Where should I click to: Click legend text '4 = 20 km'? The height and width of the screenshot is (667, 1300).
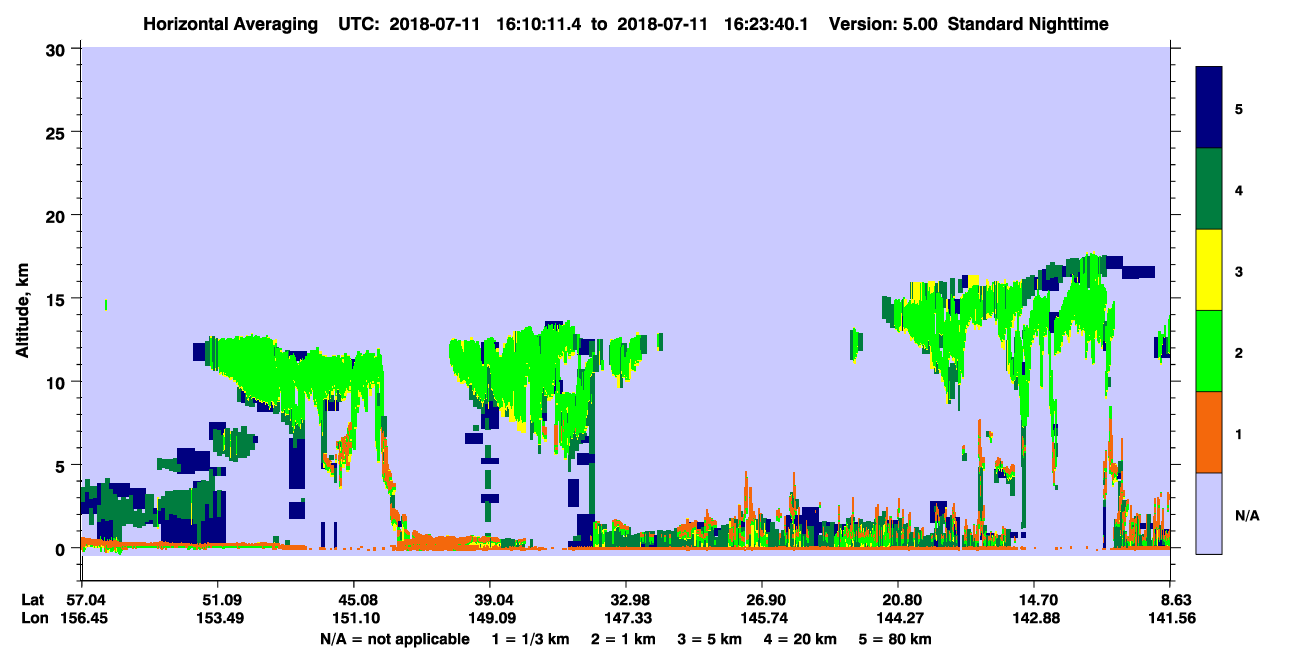click(800, 639)
